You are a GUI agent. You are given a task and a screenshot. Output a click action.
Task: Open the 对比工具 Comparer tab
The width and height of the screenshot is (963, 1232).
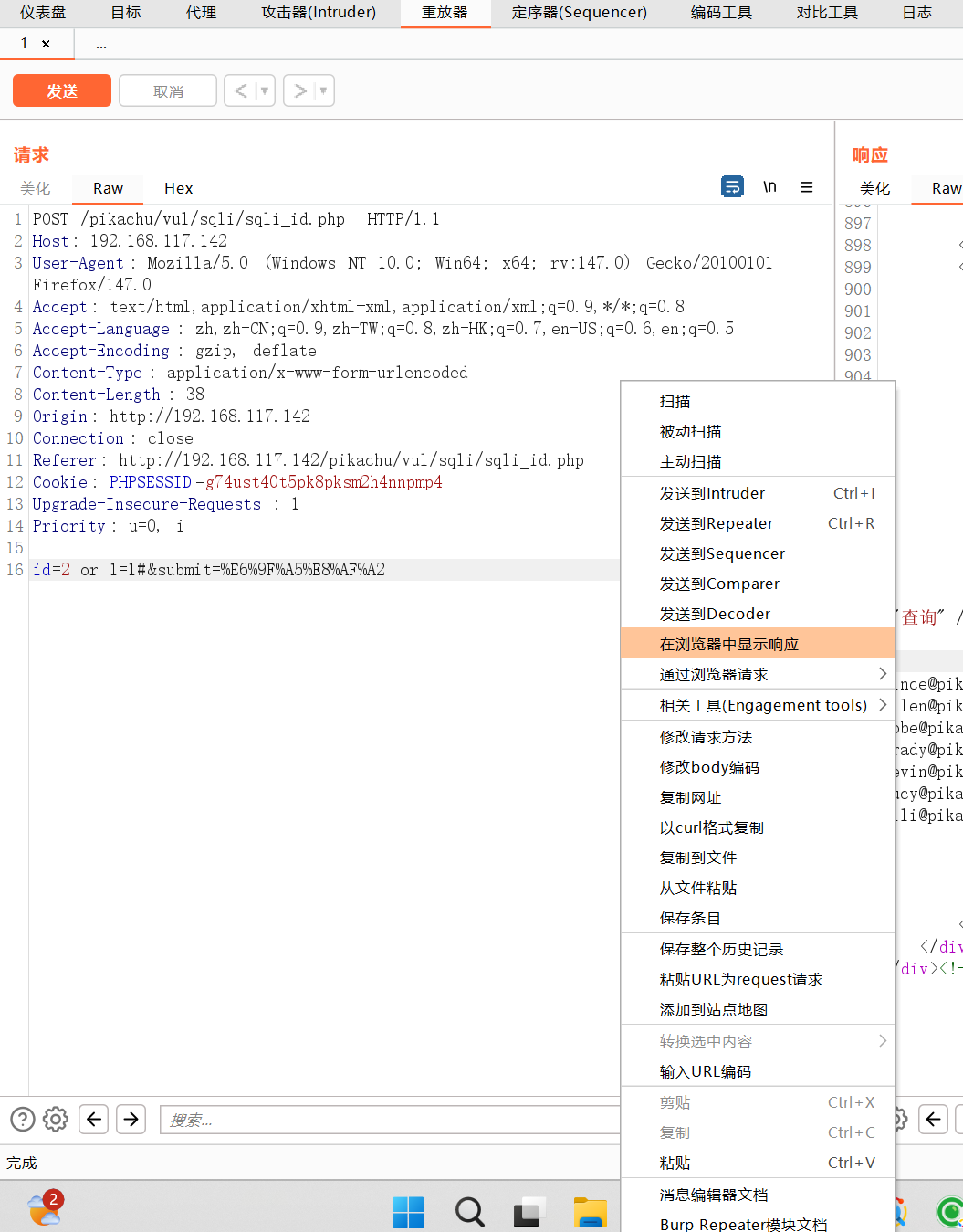tap(827, 12)
